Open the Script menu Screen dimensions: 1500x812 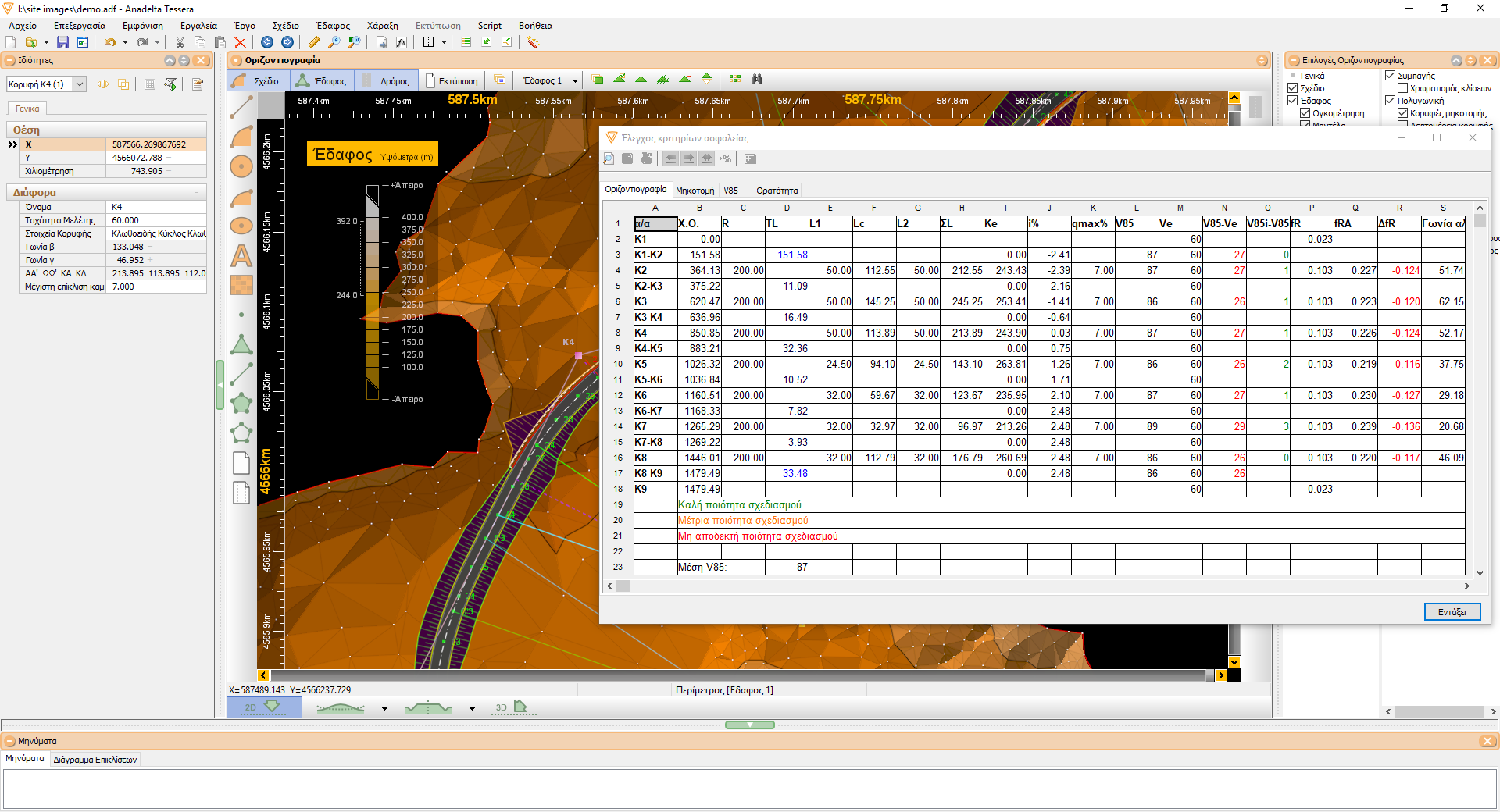click(x=490, y=26)
